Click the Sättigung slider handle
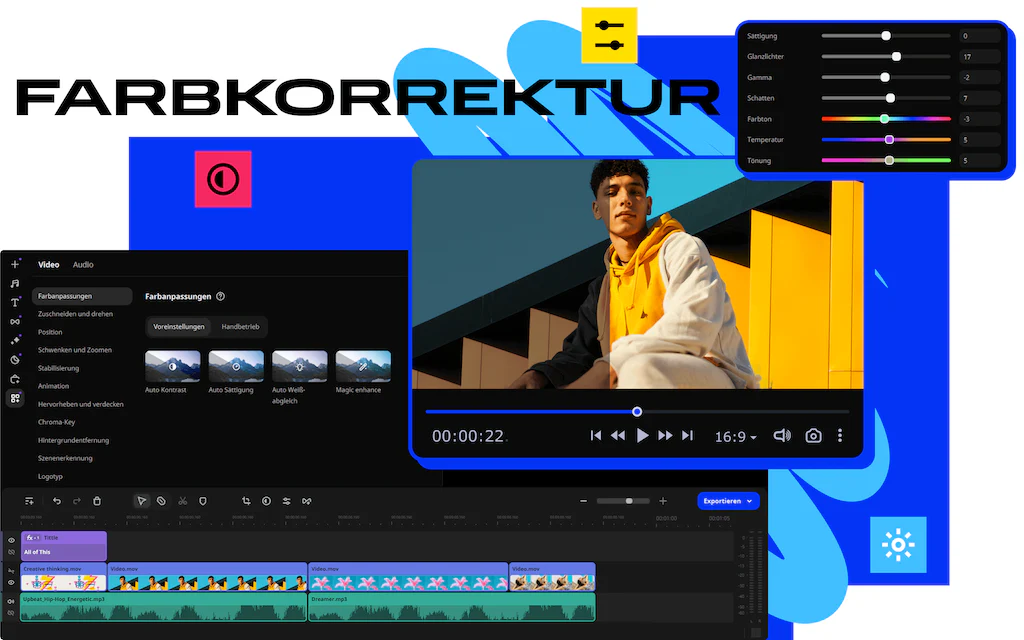Screen dimensions: 1024x640 tap(886, 36)
